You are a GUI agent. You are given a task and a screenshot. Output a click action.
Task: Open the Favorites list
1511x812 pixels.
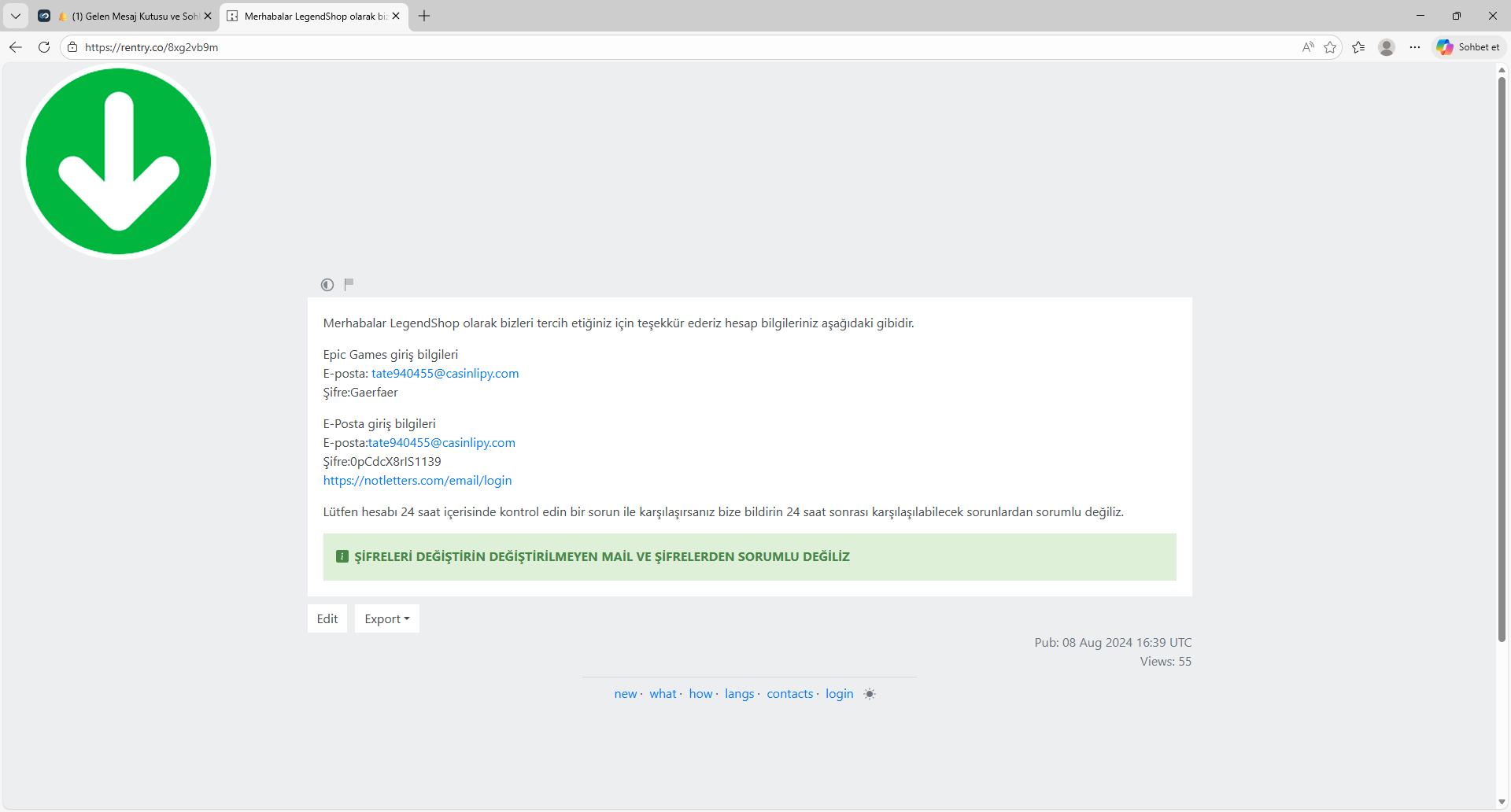(x=1358, y=47)
